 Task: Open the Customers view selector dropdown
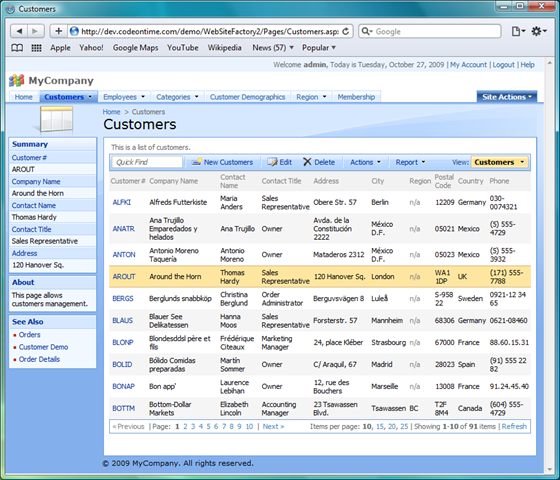(499, 162)
